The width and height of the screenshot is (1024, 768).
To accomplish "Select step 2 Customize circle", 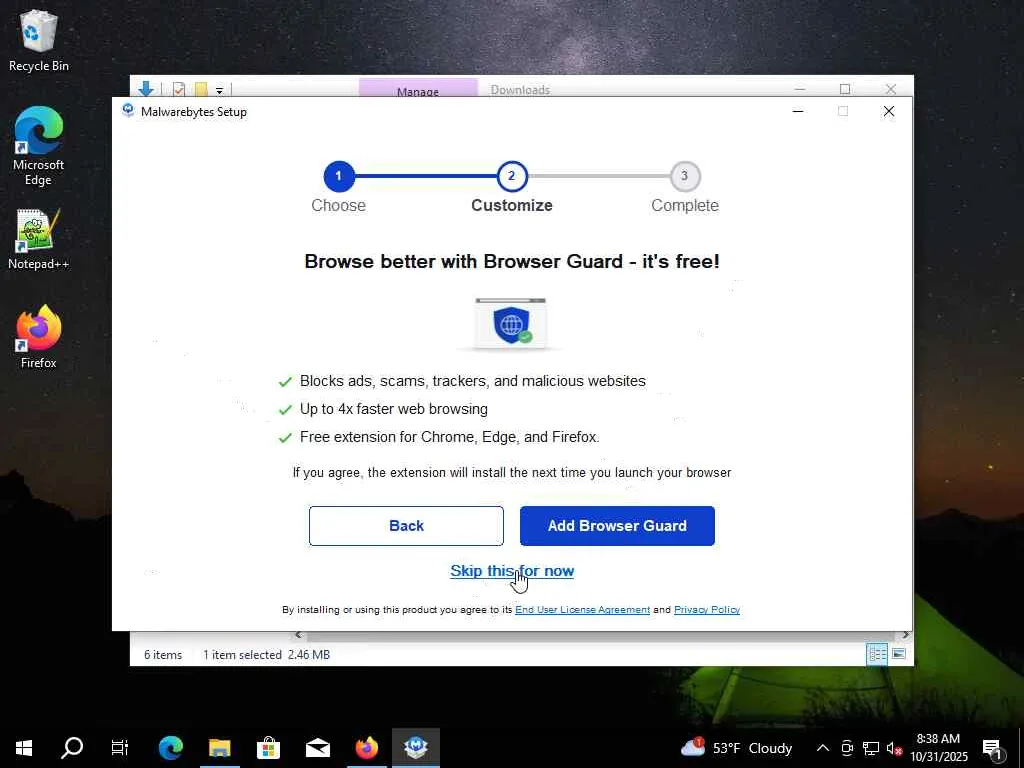I will click(x=512, y=176).
